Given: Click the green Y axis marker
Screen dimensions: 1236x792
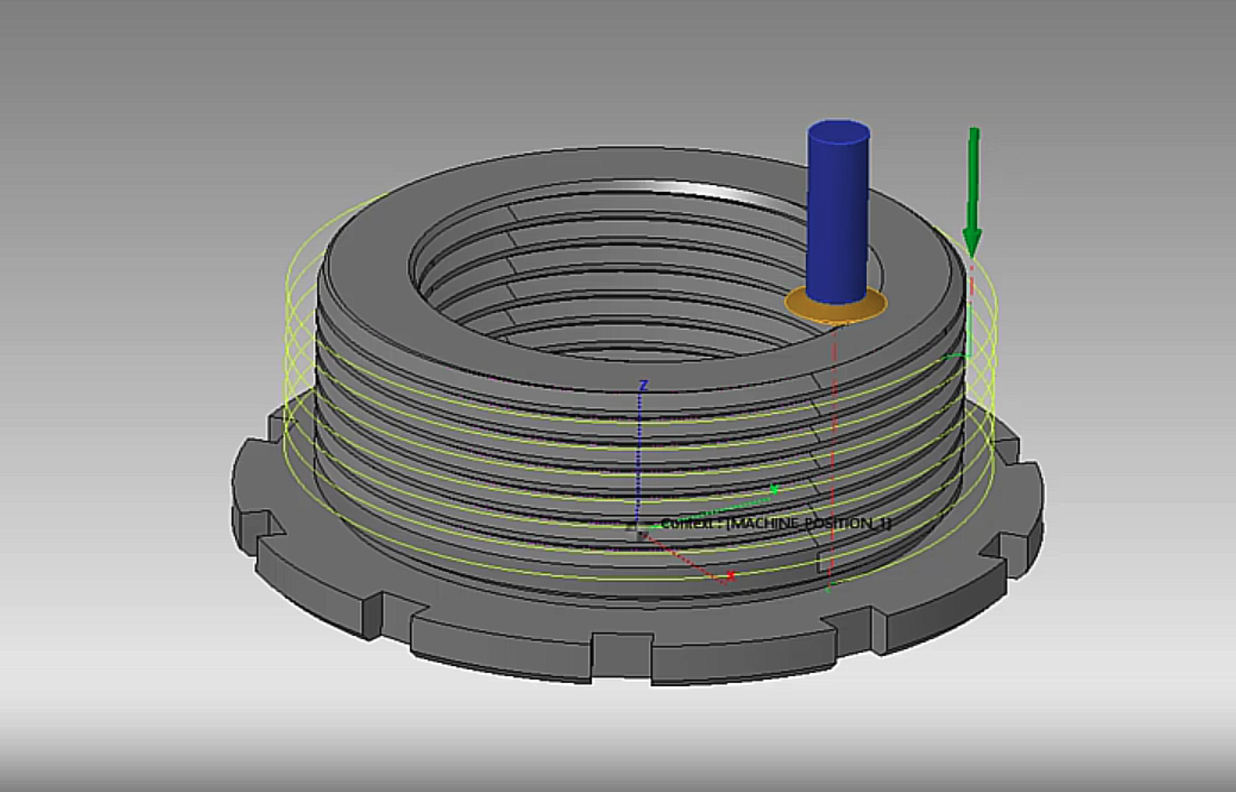Looking at the screenshot, I should click(774, 489).
